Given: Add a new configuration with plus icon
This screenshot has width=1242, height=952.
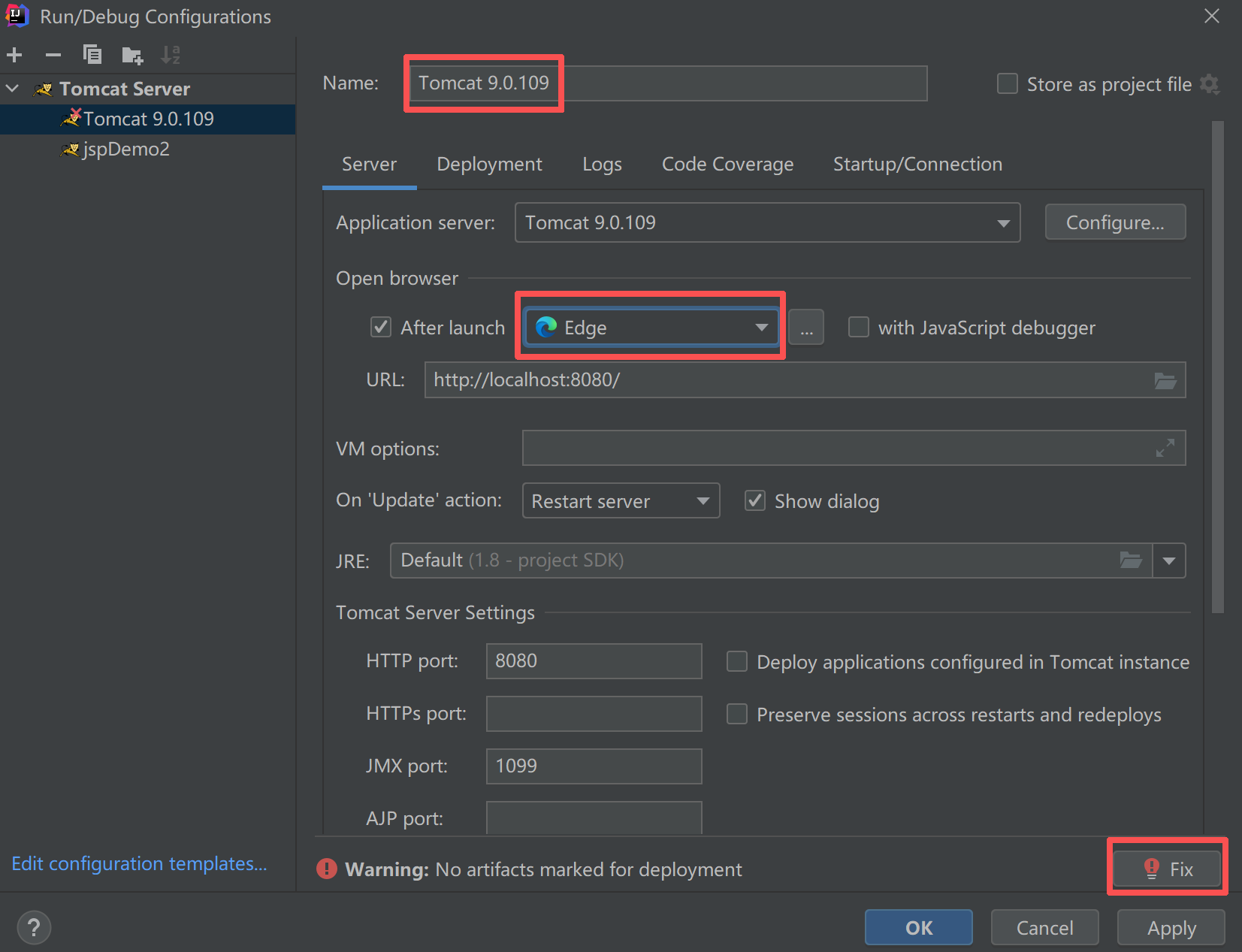Looking at the screenshot, I should (14, 55).
